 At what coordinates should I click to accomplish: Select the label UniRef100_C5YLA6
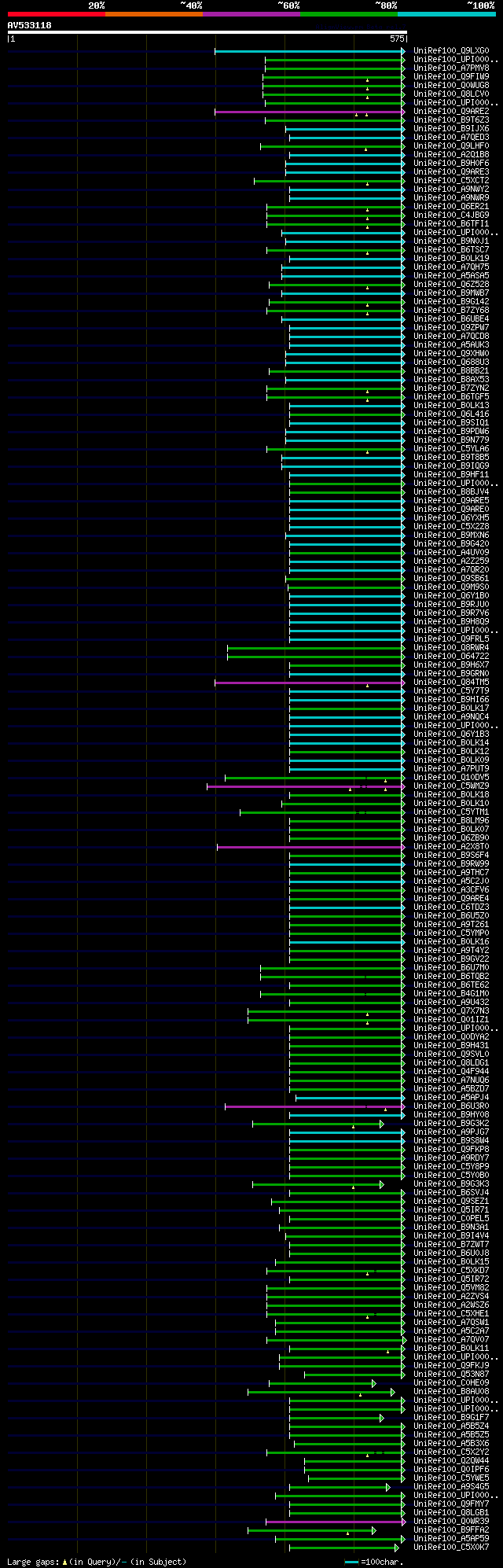pos(451,449)
